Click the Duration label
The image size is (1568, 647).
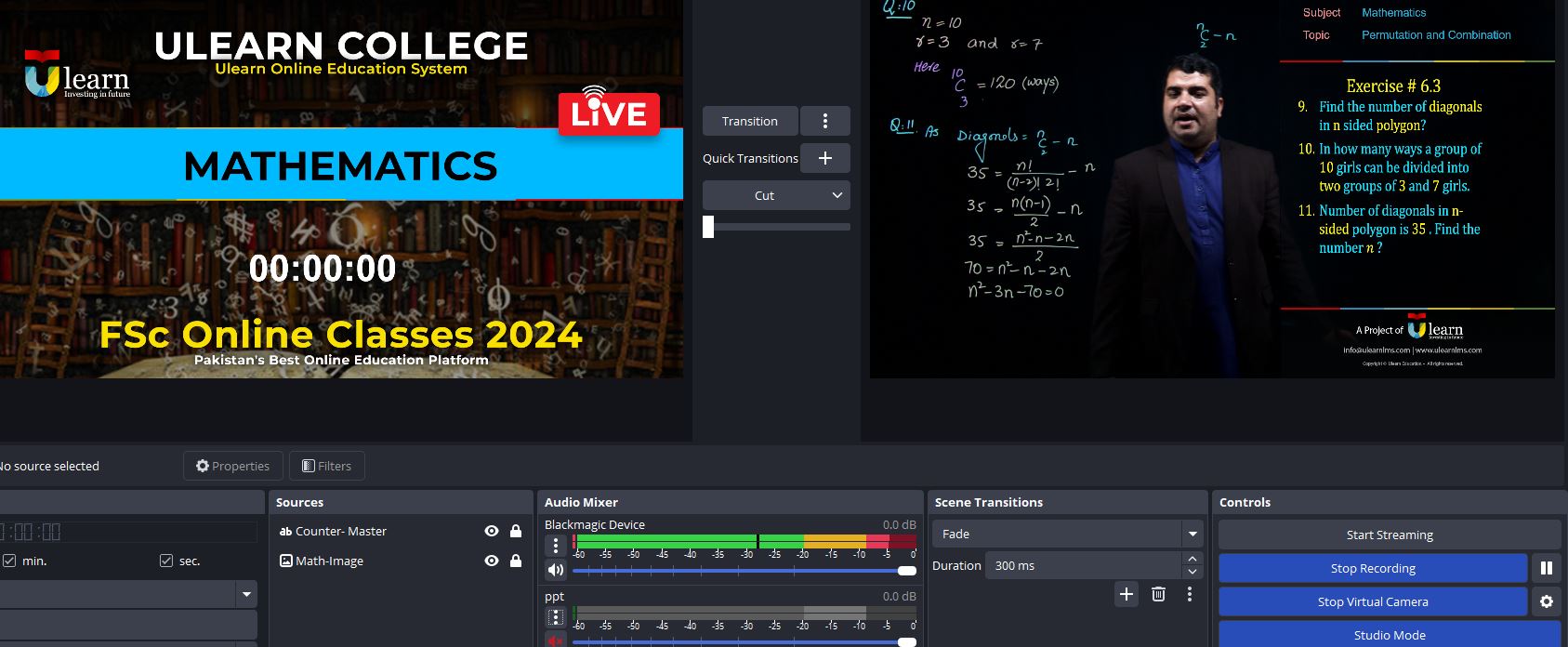coord(956,565)
